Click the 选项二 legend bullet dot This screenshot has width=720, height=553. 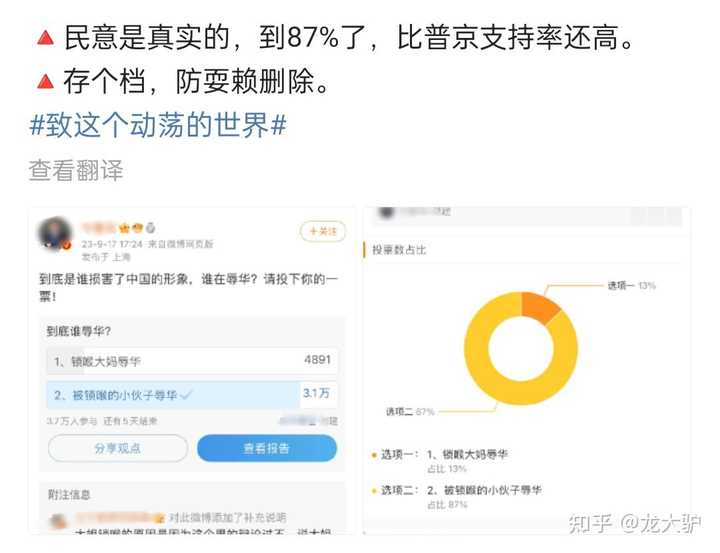[x=374, y=491]
